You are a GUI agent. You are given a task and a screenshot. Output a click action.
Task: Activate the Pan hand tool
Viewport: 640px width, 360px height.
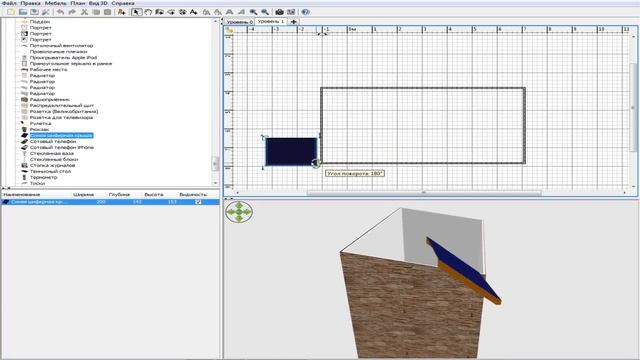pos(148,12)
